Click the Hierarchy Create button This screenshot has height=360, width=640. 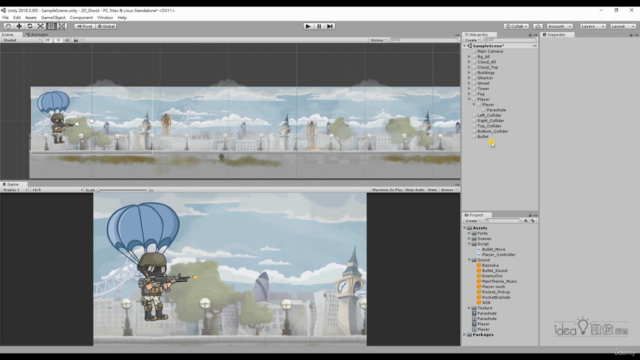coord(472,40)
